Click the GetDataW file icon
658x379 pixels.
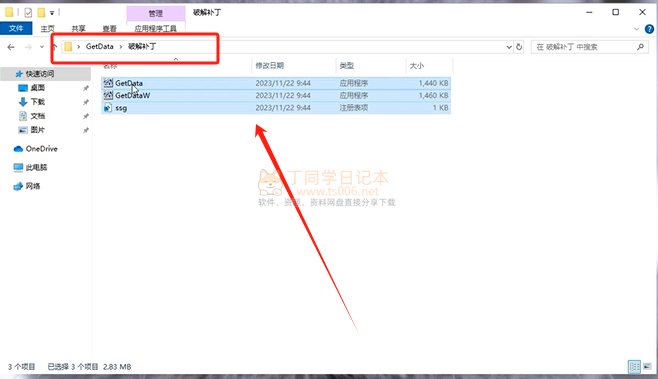point(108,95)
